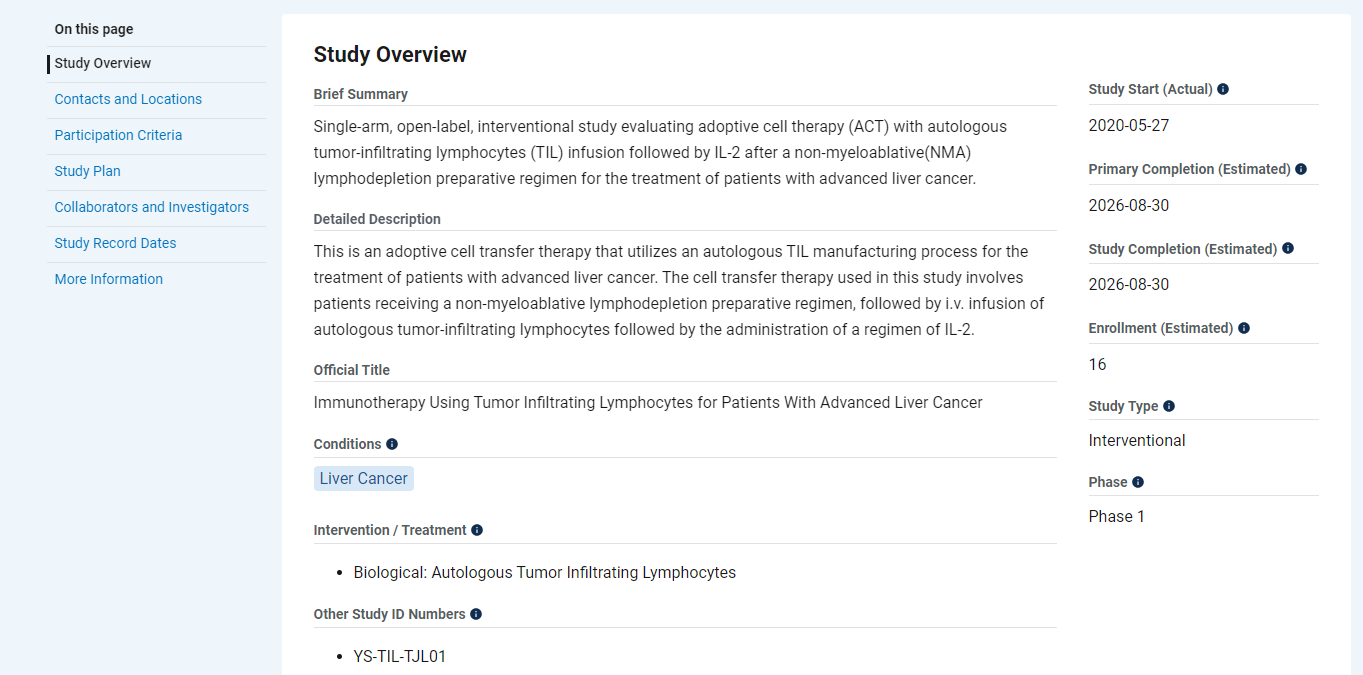Screen dimensions: 1363x675
Task: Show info tooltip for Study Type
Action: pos(1169,406)
